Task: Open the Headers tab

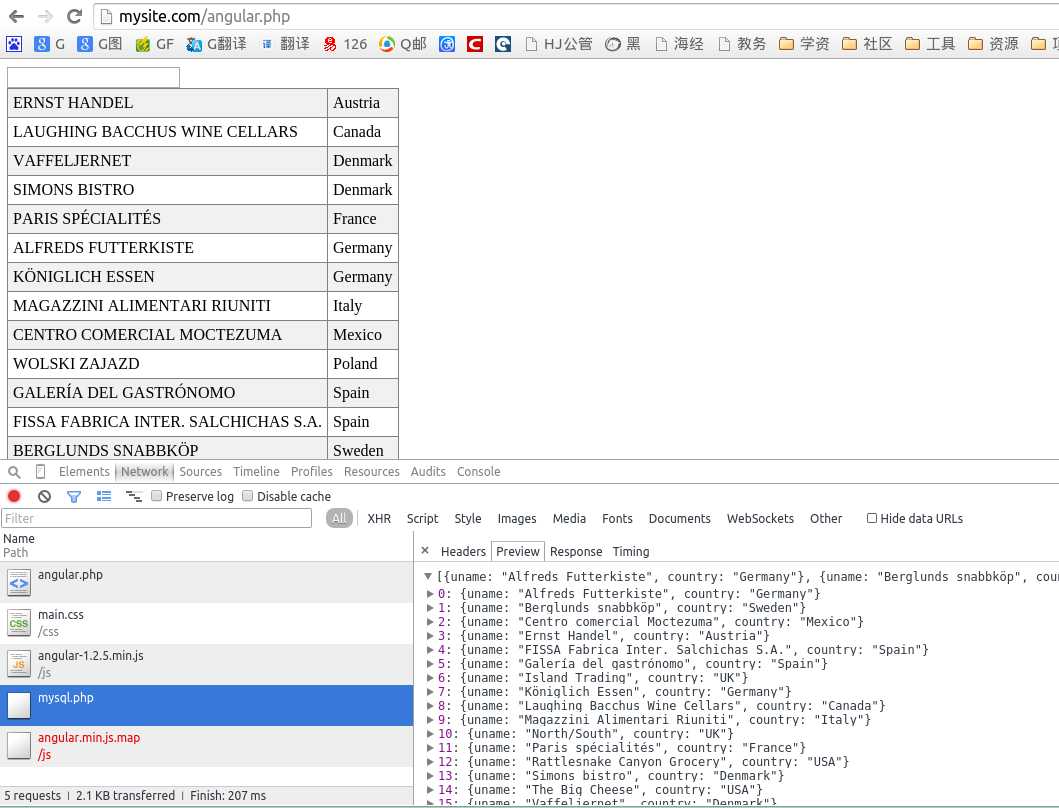Action: pyautogui.click(x=463, y=551)
